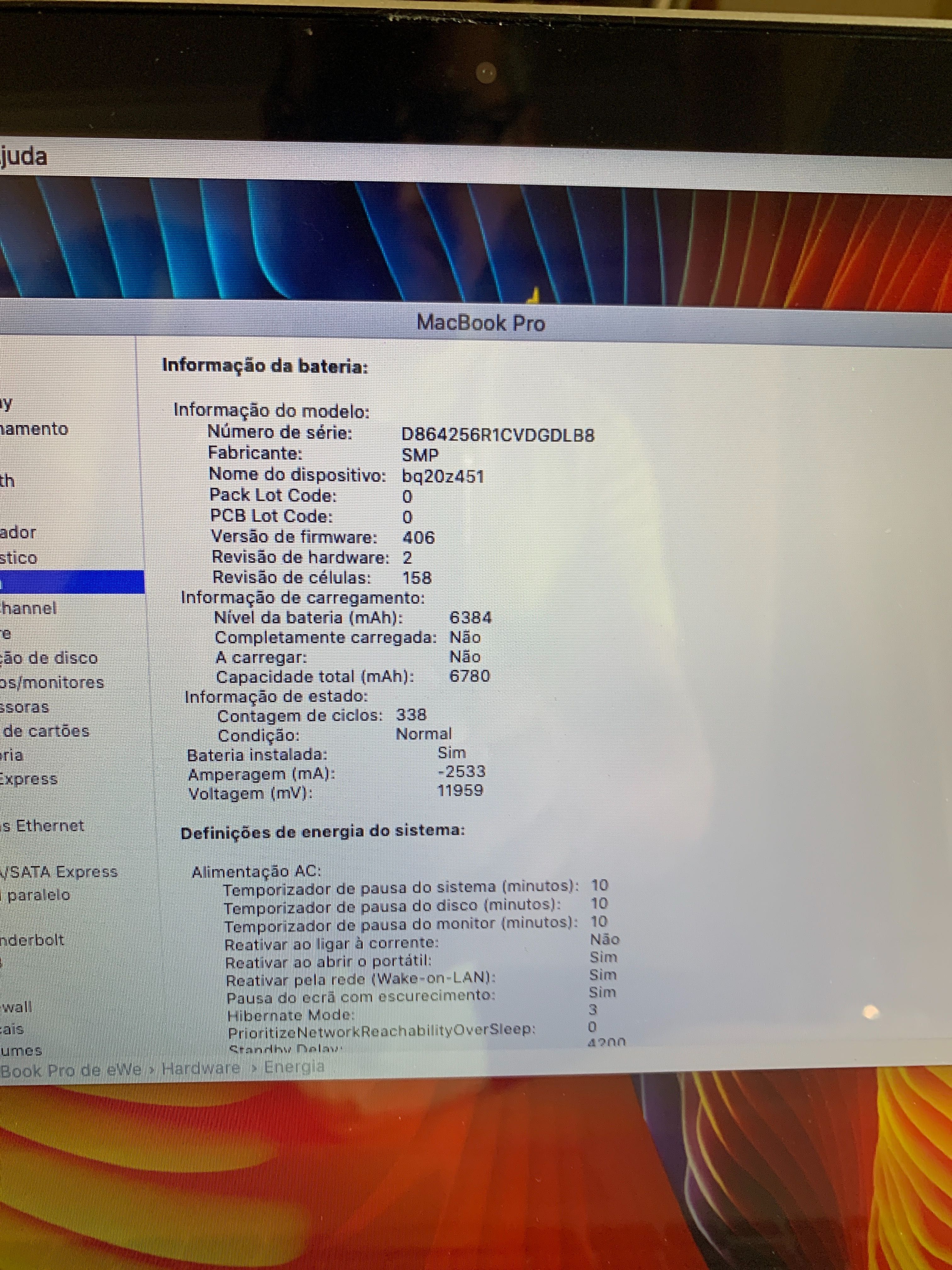Select sidebar item ending in 'ador'
This screenshot has height=1270, width=952.
pos(18,532)
